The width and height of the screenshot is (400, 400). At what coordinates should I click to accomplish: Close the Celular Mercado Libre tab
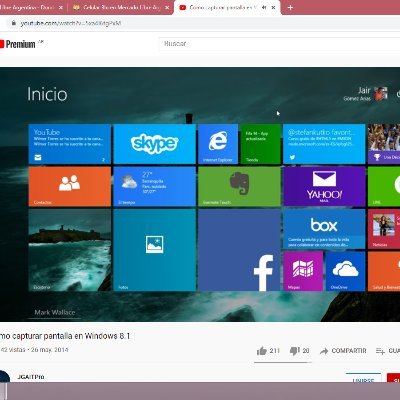[x=167, y=7]
